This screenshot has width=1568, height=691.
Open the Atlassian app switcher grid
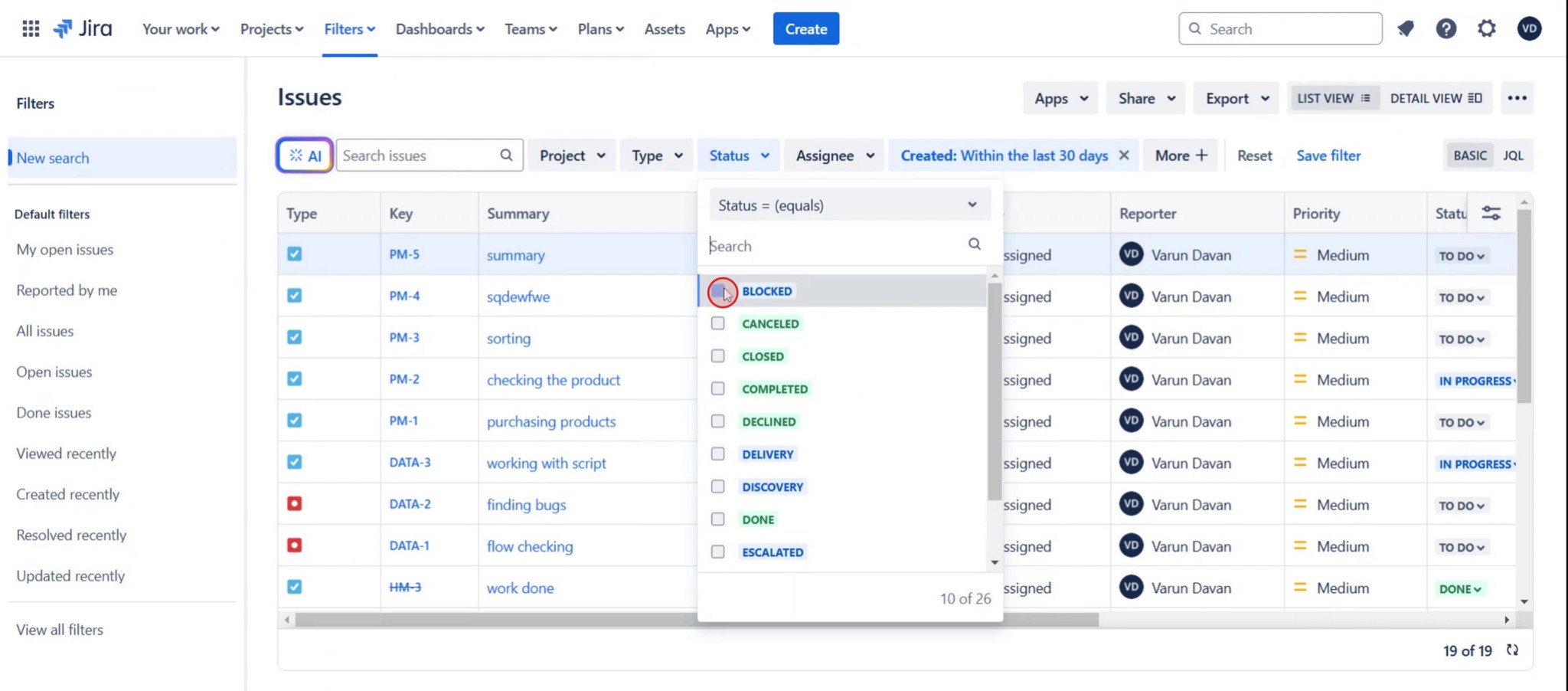pyautogui.click(x=31, y=28)
